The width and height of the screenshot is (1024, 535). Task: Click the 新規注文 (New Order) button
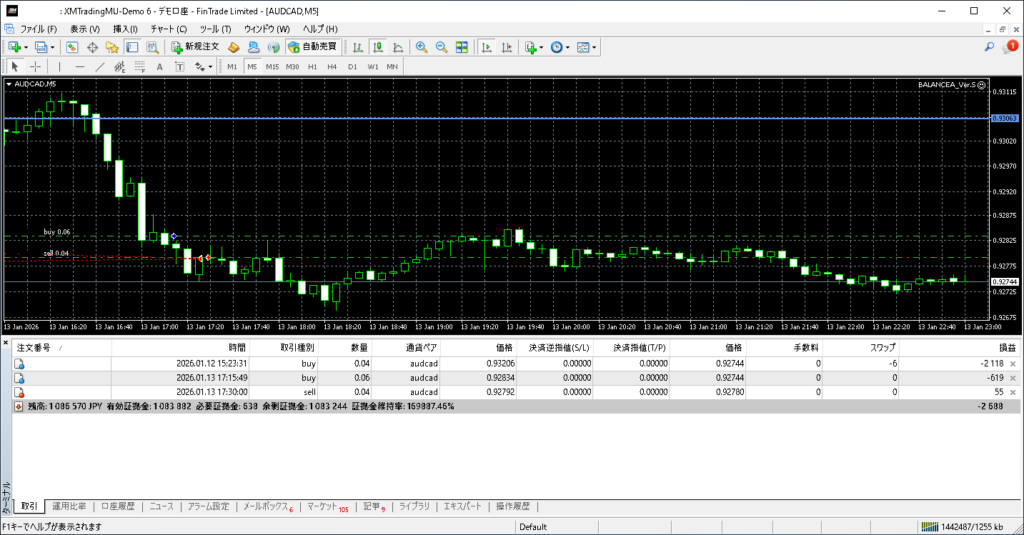pyautogui.click(x=195, y=47)
